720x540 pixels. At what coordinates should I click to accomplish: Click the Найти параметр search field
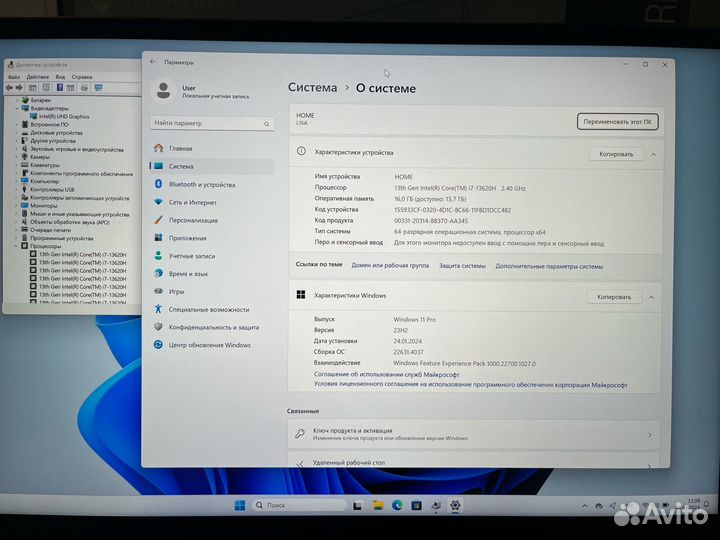[x=212, y=124]
